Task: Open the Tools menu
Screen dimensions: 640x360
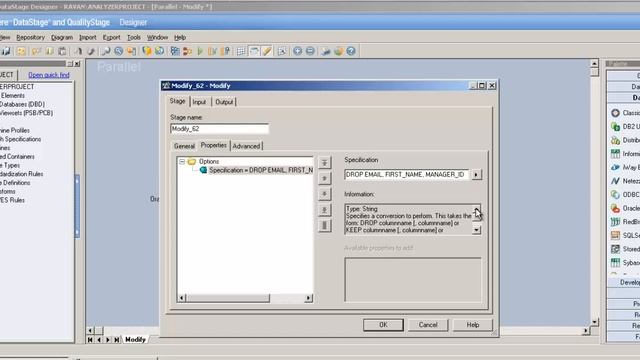Action: (134, 38)
